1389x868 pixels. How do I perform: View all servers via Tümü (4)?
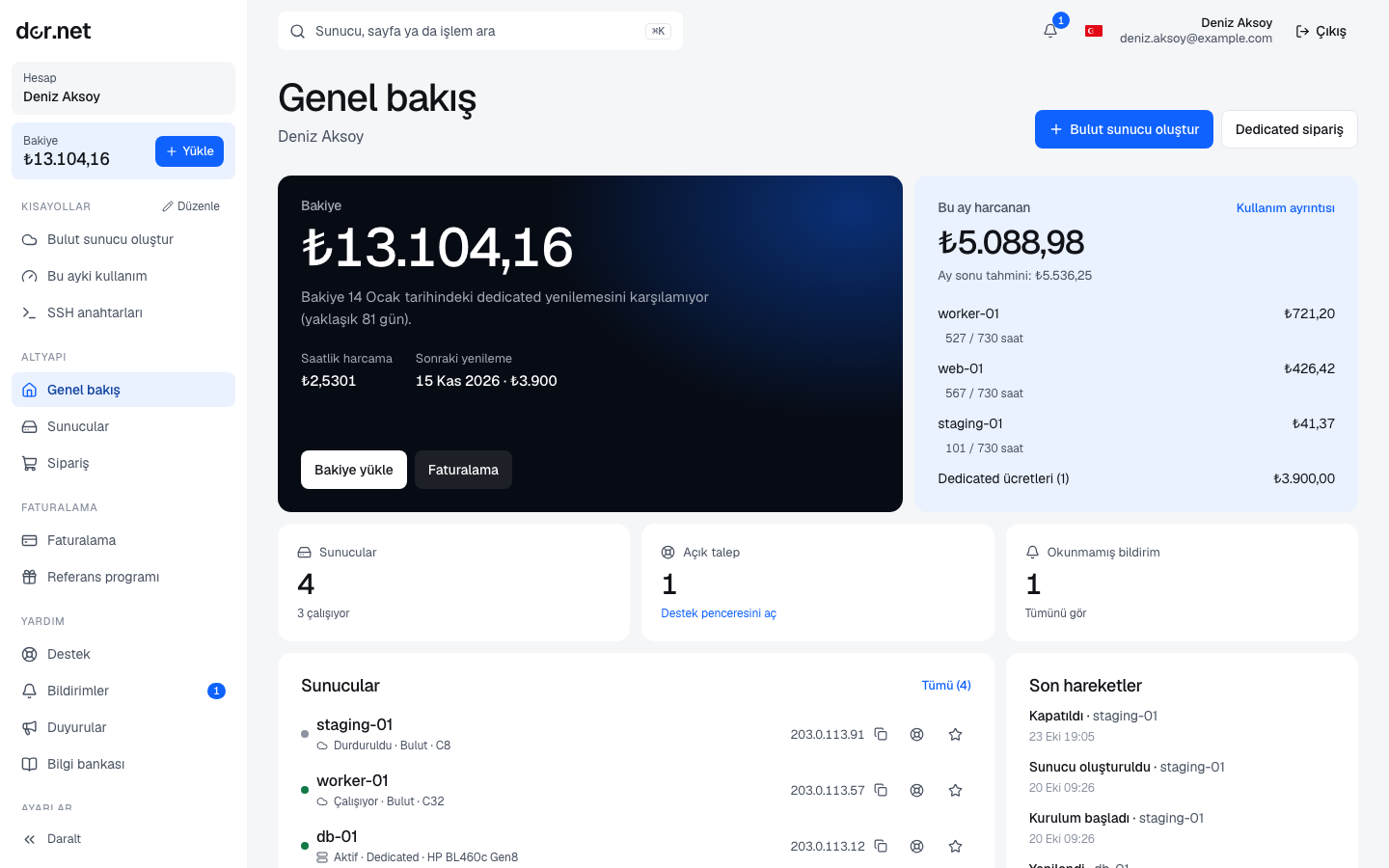[x=946, y=686]
